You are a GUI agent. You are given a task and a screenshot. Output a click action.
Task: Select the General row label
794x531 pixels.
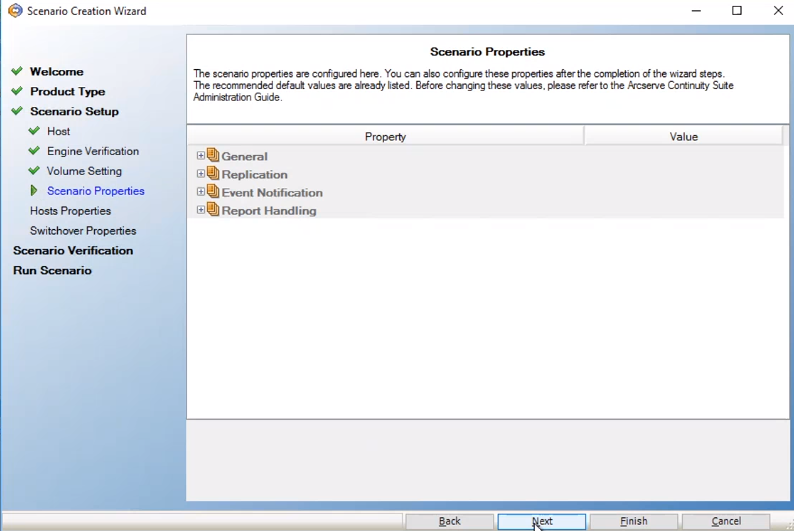pos(245,156)
